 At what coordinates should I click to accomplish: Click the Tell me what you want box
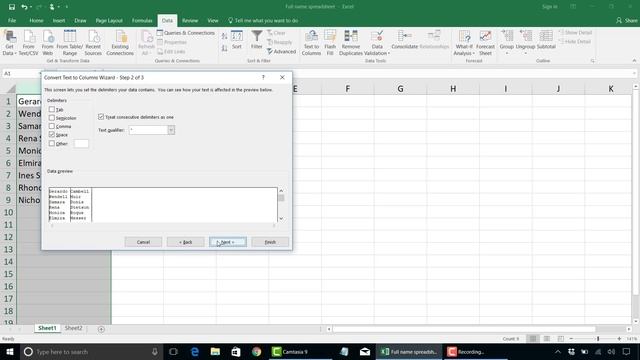point(263,20)
